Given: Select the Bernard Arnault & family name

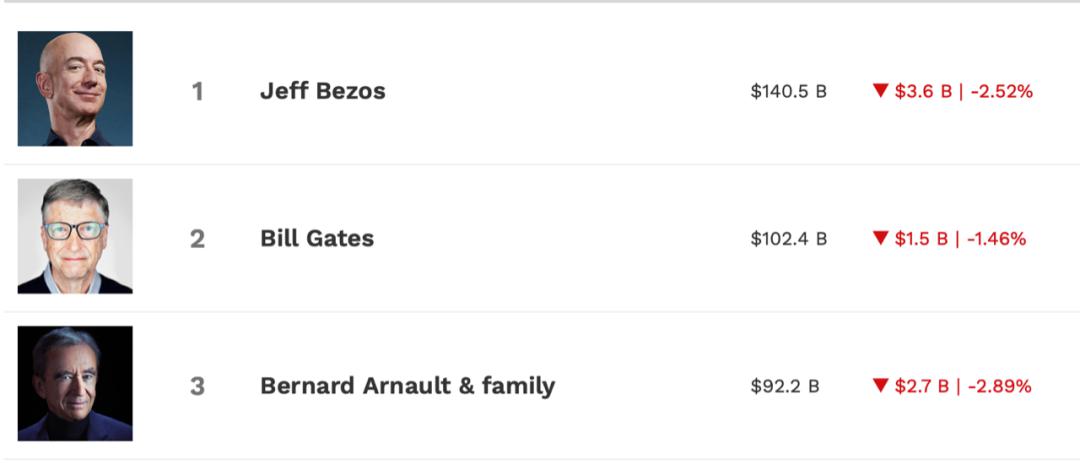Looking at the screenshot, I should tap(407, 385).
